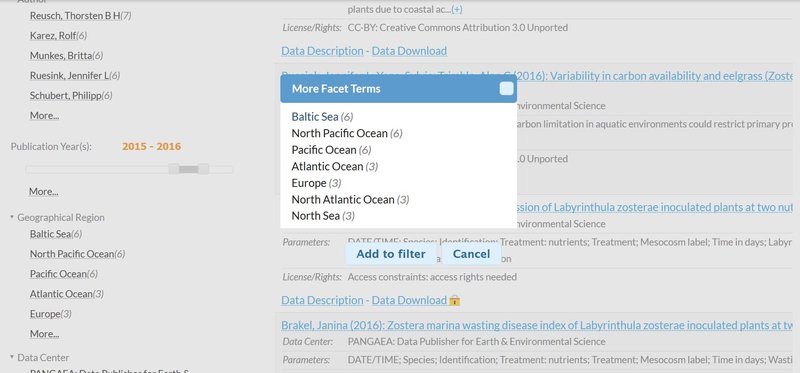This screenshot has width=800, height=373.
Task: Open Data Description link near lock icon
Action: coord(322,301)
